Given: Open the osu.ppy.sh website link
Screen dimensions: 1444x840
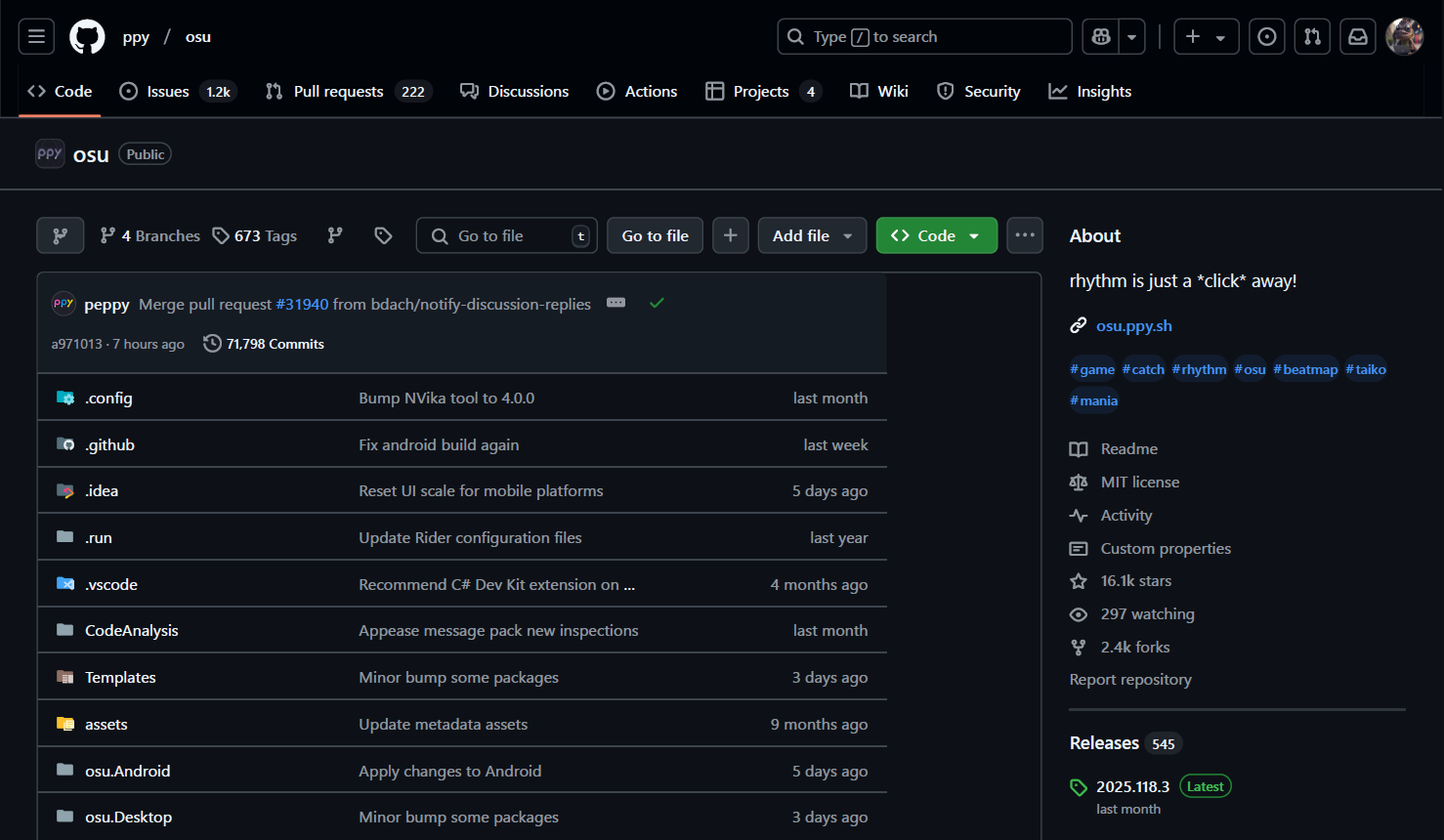Looking at the screenshot, I should (1134, 325).
